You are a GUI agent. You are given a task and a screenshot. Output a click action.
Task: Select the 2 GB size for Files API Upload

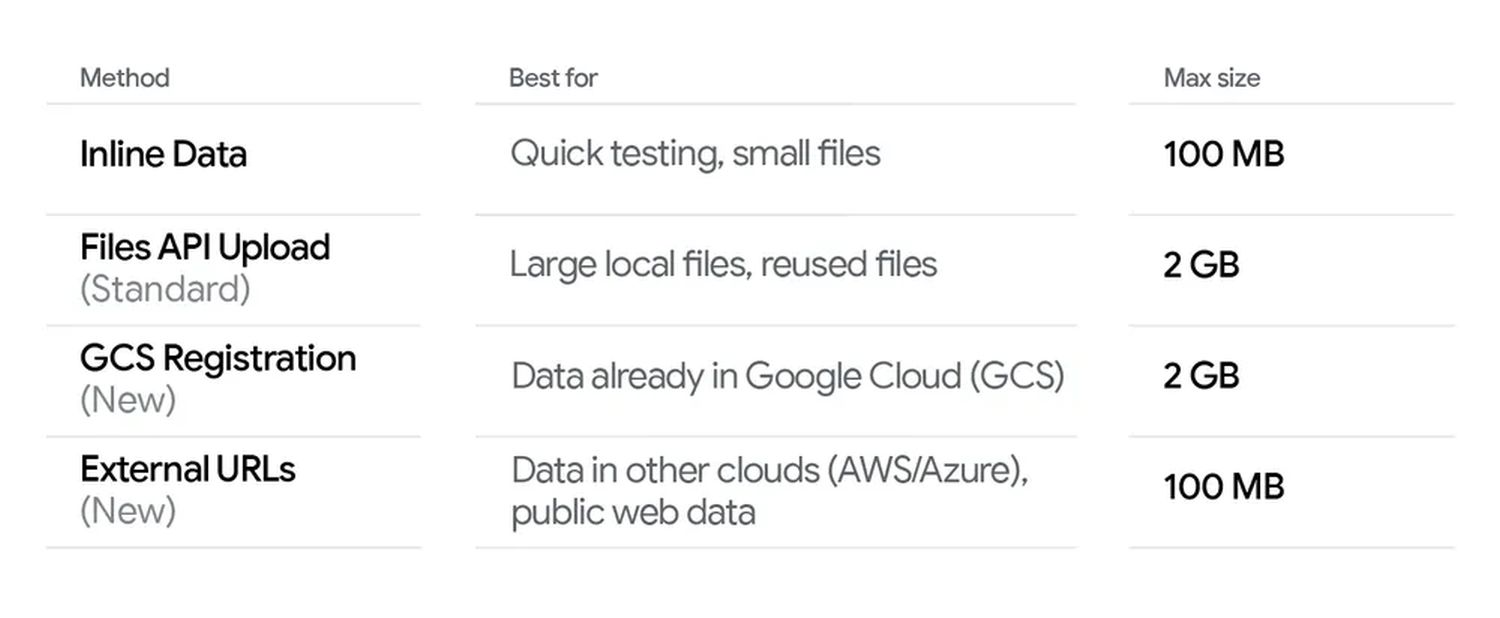point(1201,265)
